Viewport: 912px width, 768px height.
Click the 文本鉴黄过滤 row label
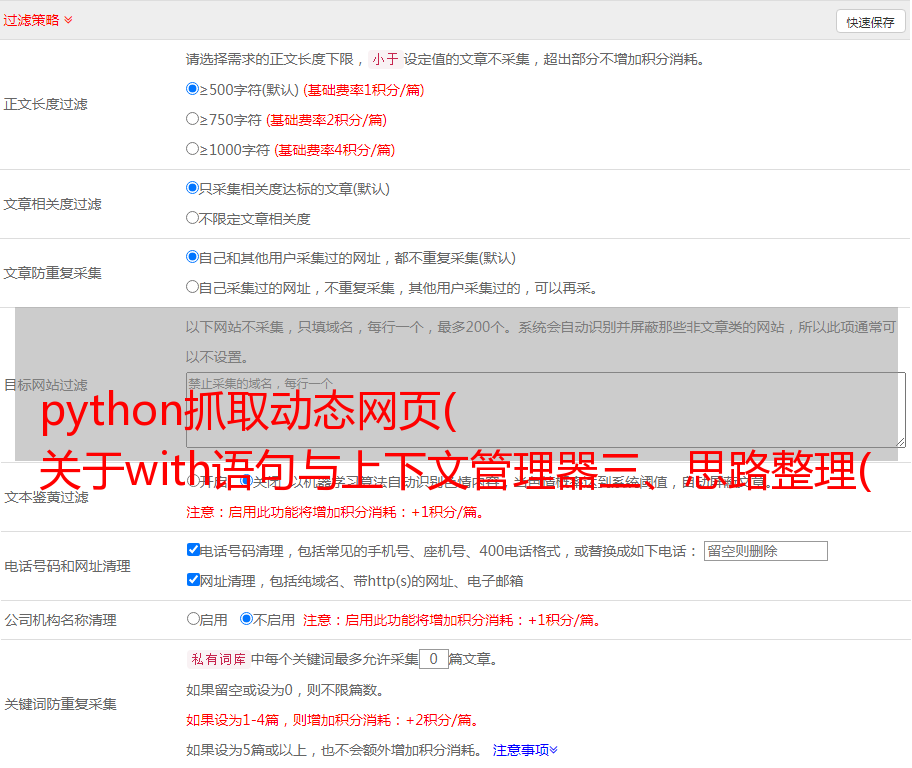coord(46,497)
